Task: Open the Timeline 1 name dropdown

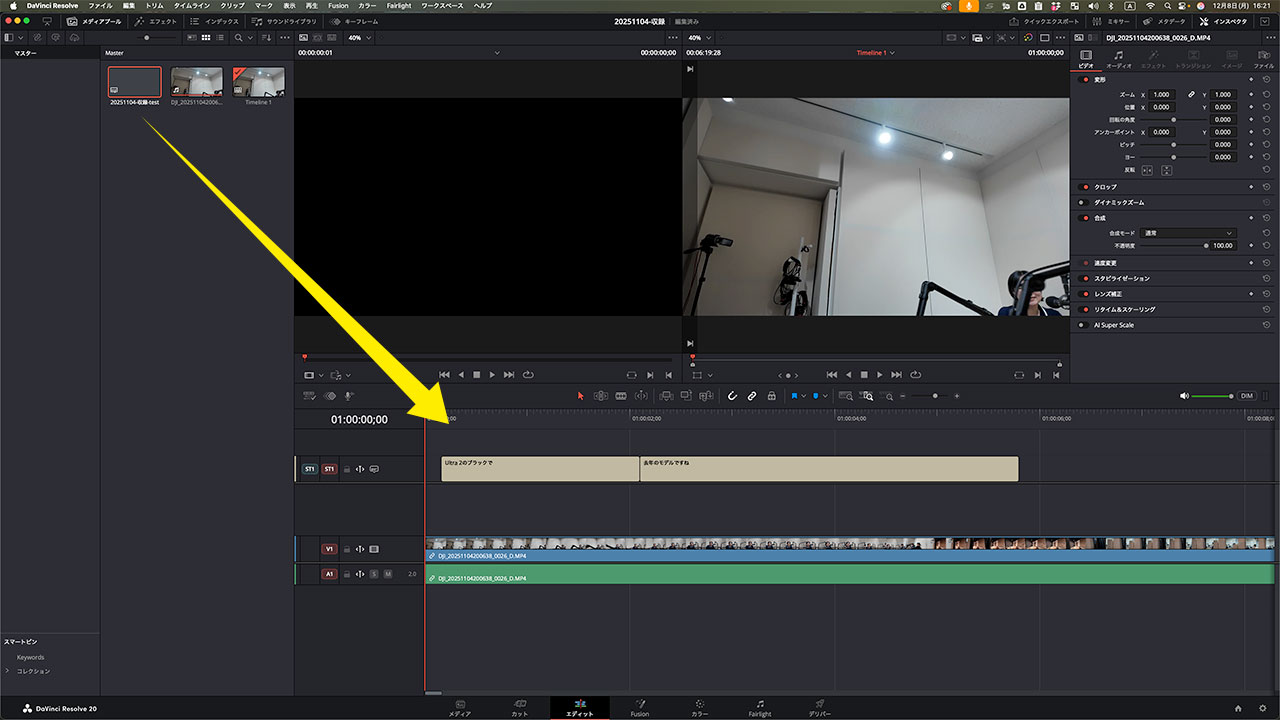Action: click(875, 53)
